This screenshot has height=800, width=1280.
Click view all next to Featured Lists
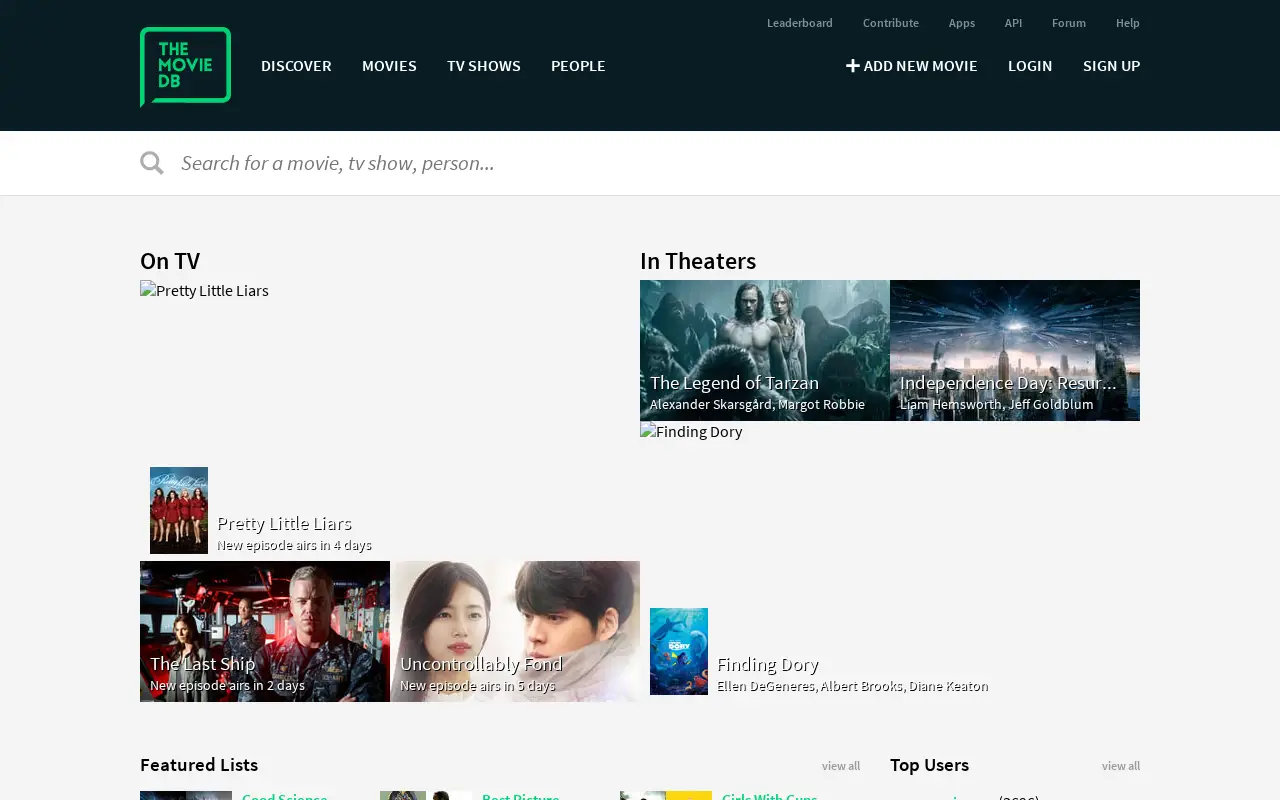coord(841,766)
